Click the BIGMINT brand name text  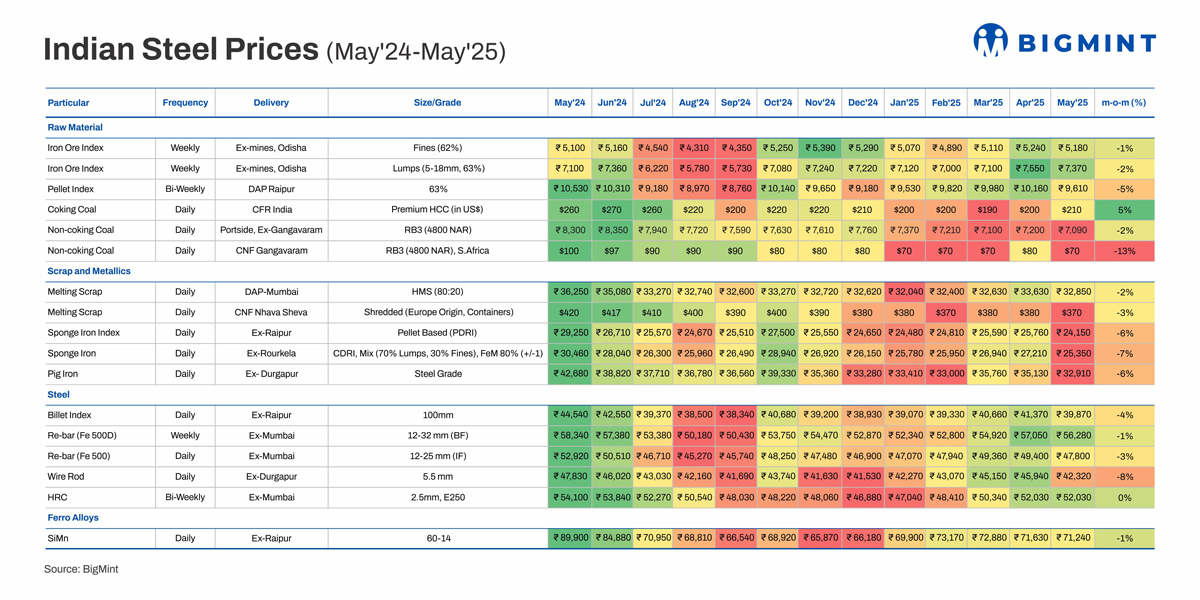coord(1086,43)
